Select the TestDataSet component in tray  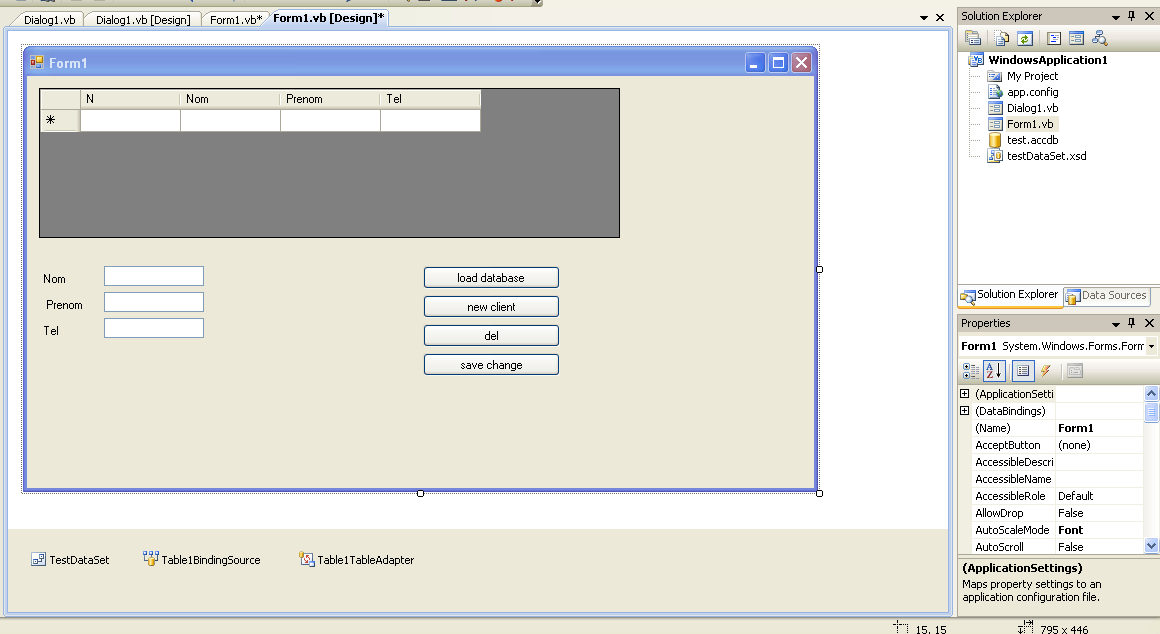click(70, 560)
